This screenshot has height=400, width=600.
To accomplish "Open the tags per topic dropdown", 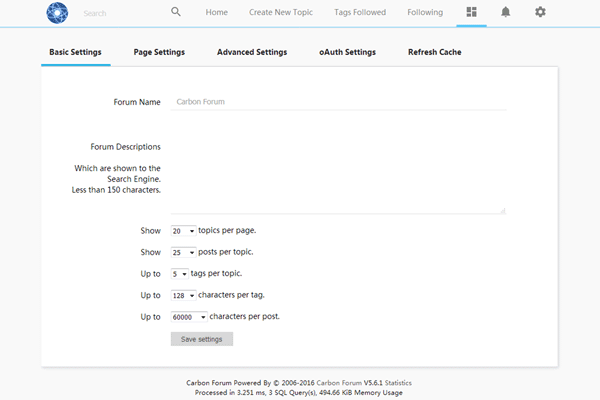I will [x=180, y=273].
